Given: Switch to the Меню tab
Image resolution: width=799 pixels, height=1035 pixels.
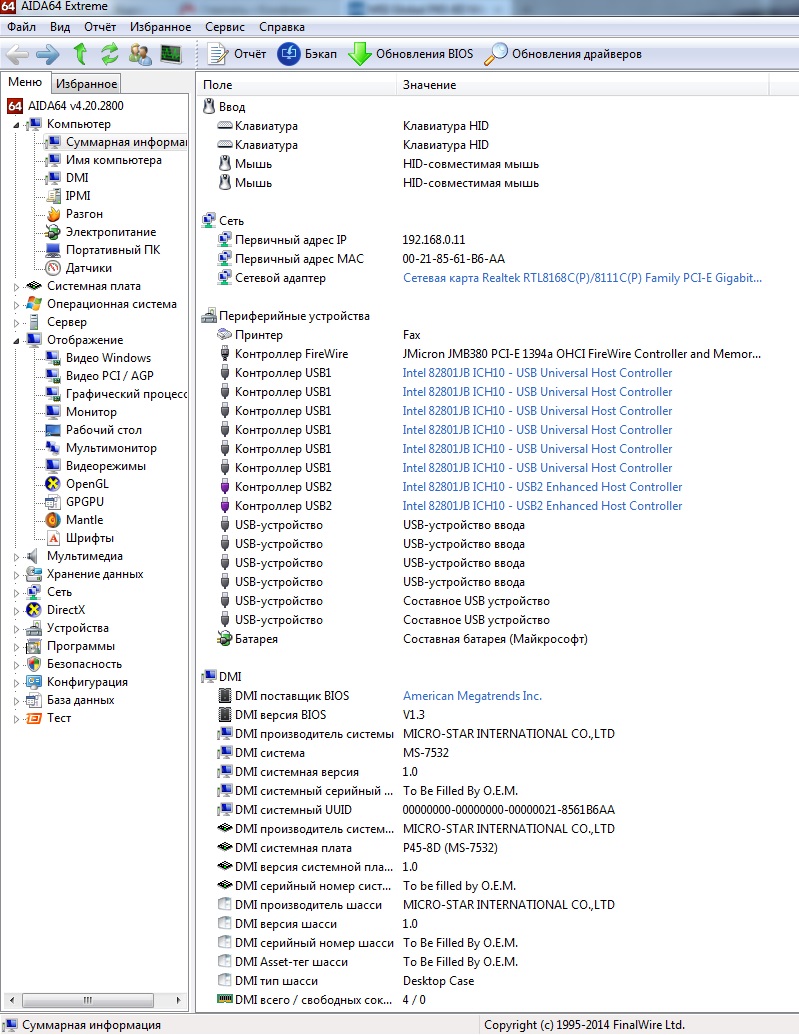Looking at the screenshot, I should [x=25, y=82].
